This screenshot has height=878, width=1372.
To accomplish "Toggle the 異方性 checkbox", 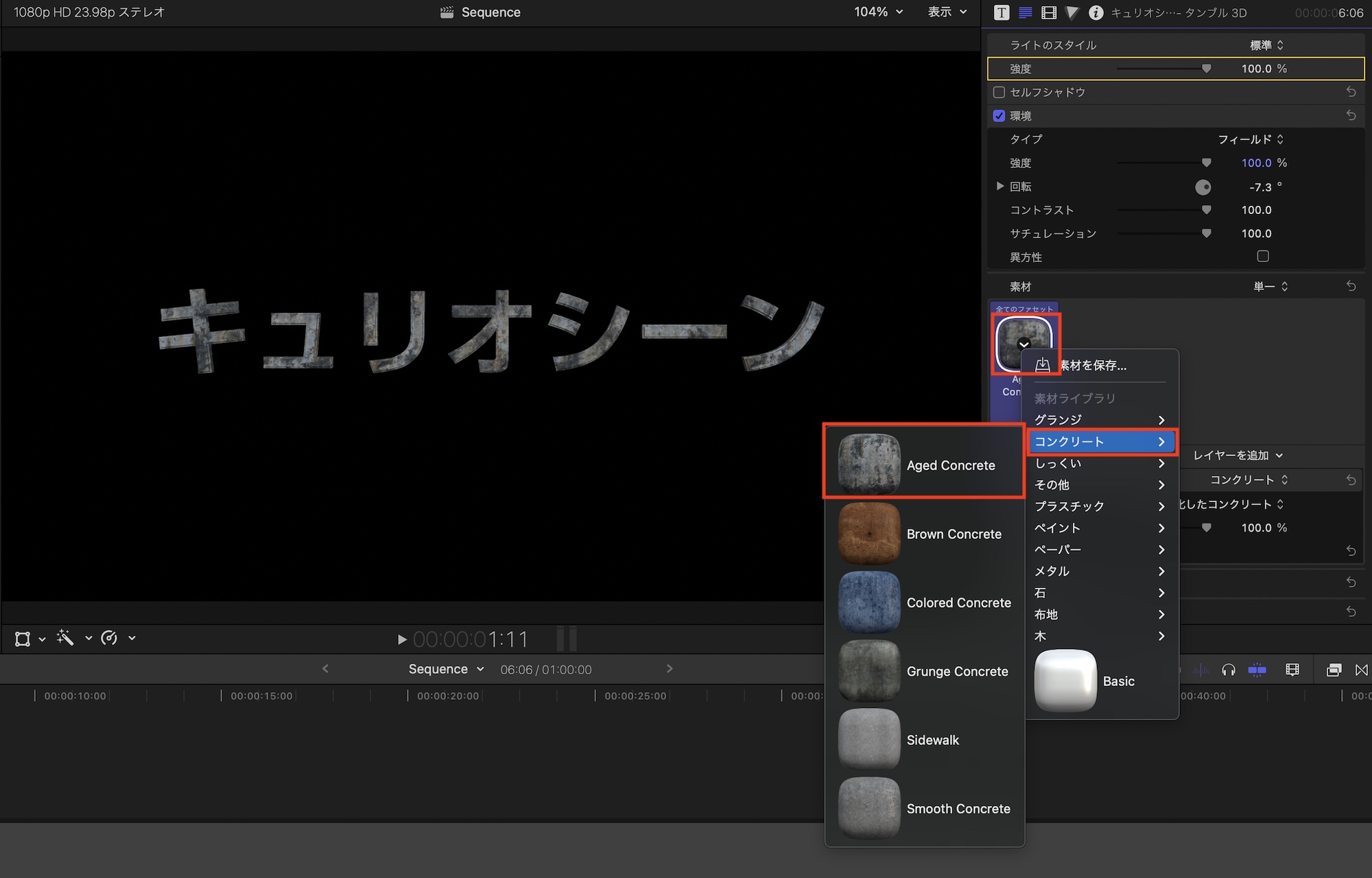I will pyautogui.click(x=1262, y=257).
